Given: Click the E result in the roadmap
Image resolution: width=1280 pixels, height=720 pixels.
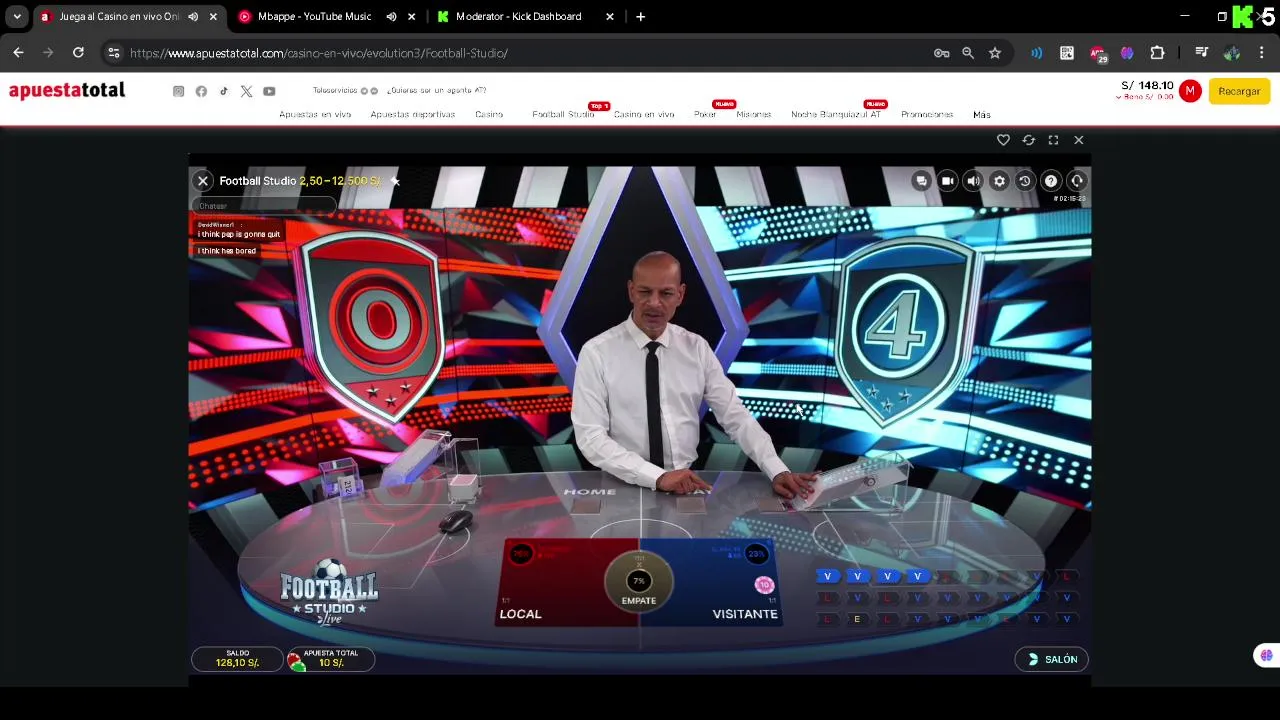Looking at the screenshot, I should coord(857,619).
